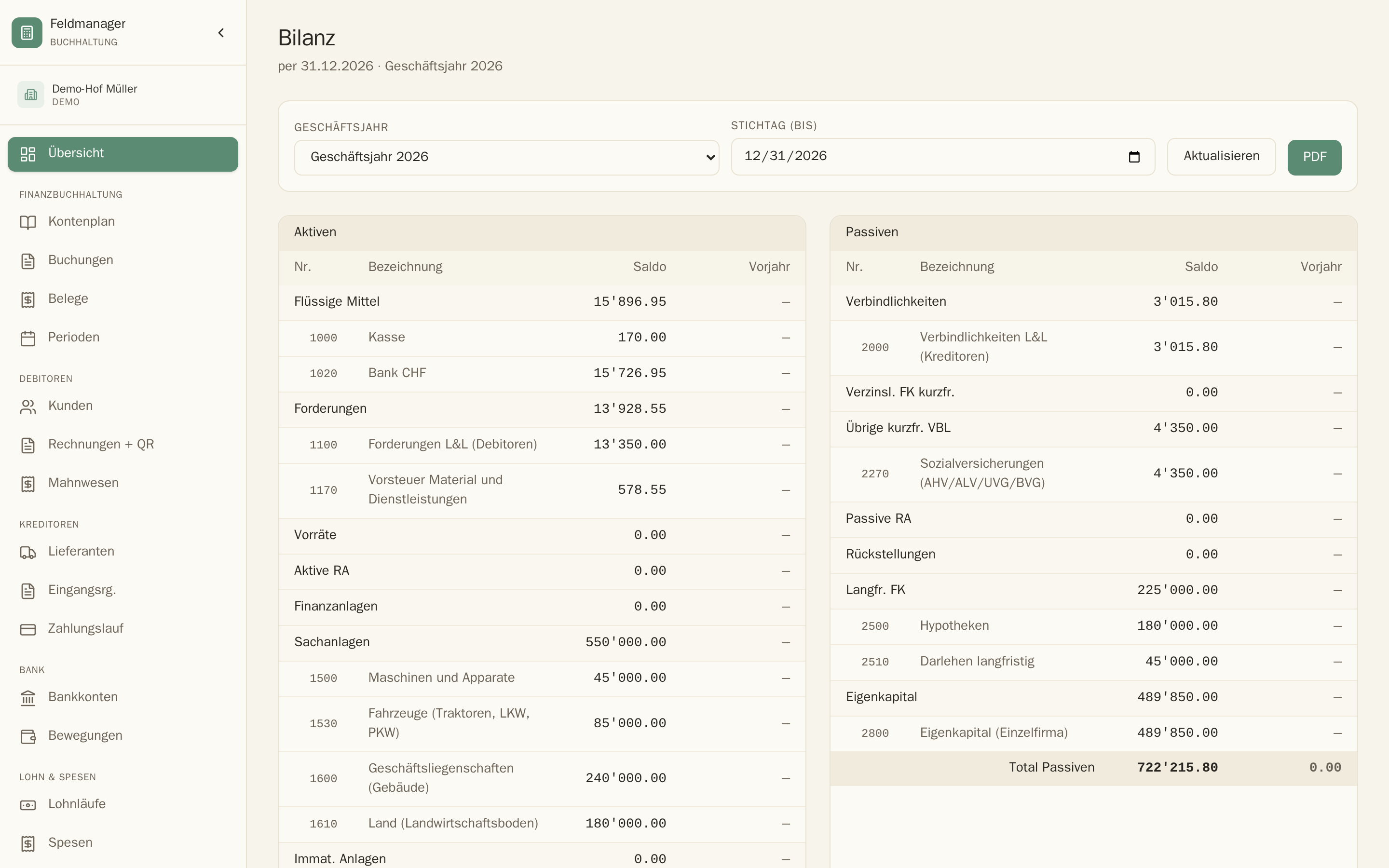Screen dimensions: 1389x868
Task: Click the Demo-Hof Müller building icon
Action: click(x=30, y=95)
